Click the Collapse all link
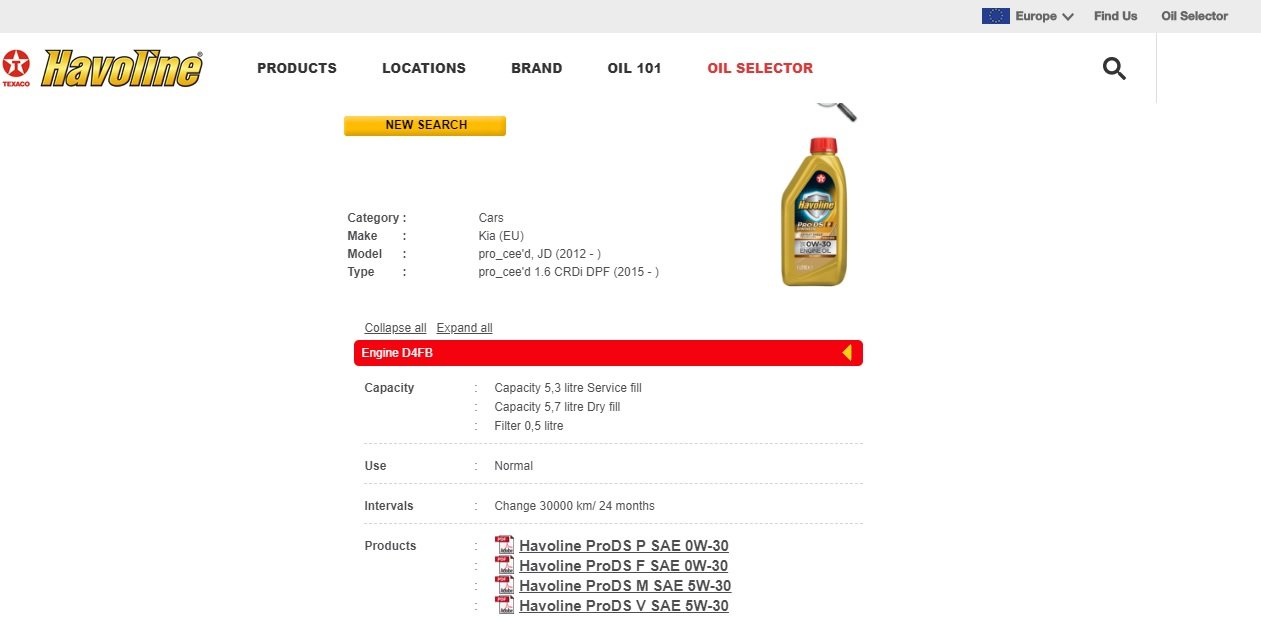Screen dimensions: 1261x625 [395, 328]
